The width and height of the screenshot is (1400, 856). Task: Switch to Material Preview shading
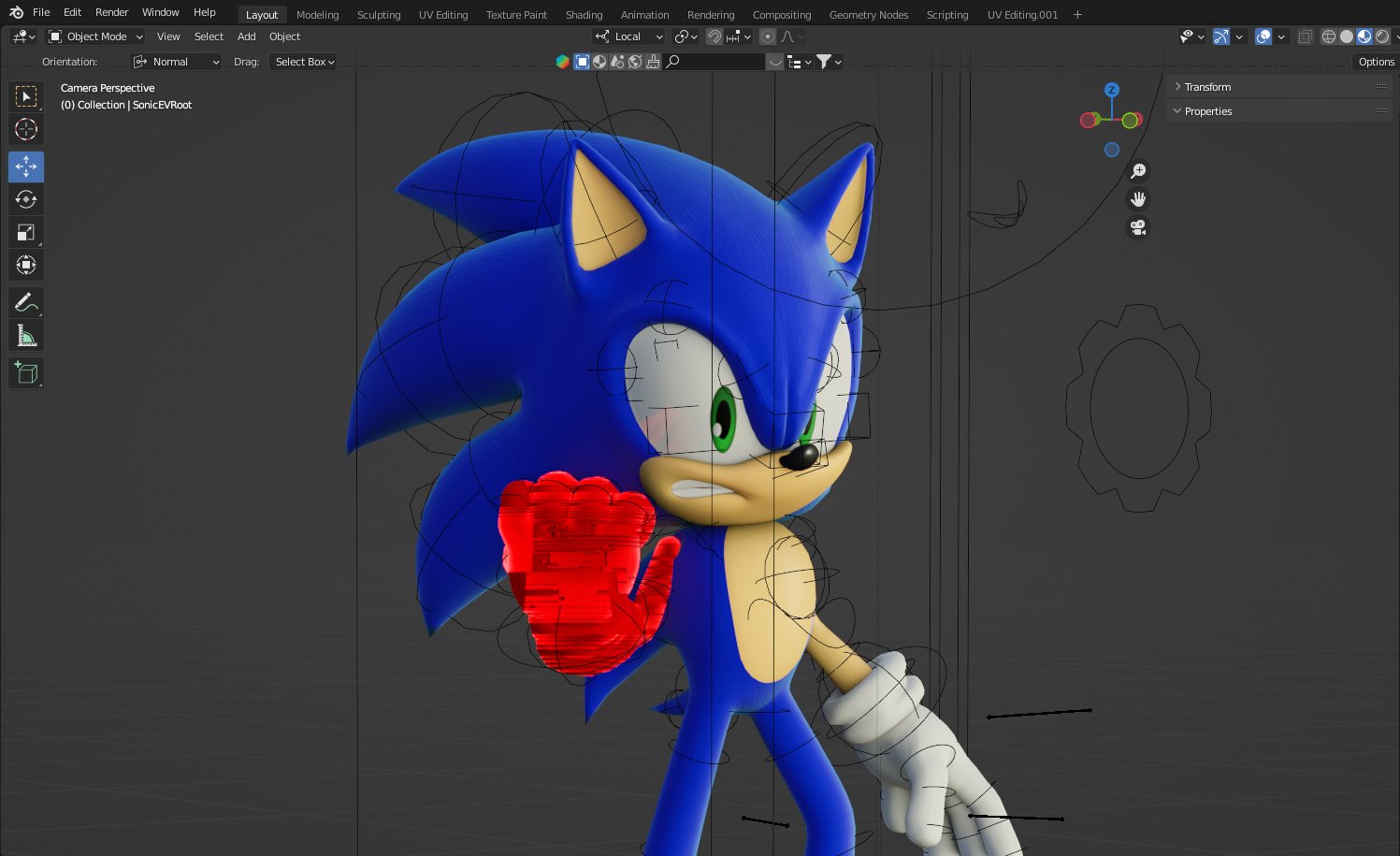[1364, 36]
